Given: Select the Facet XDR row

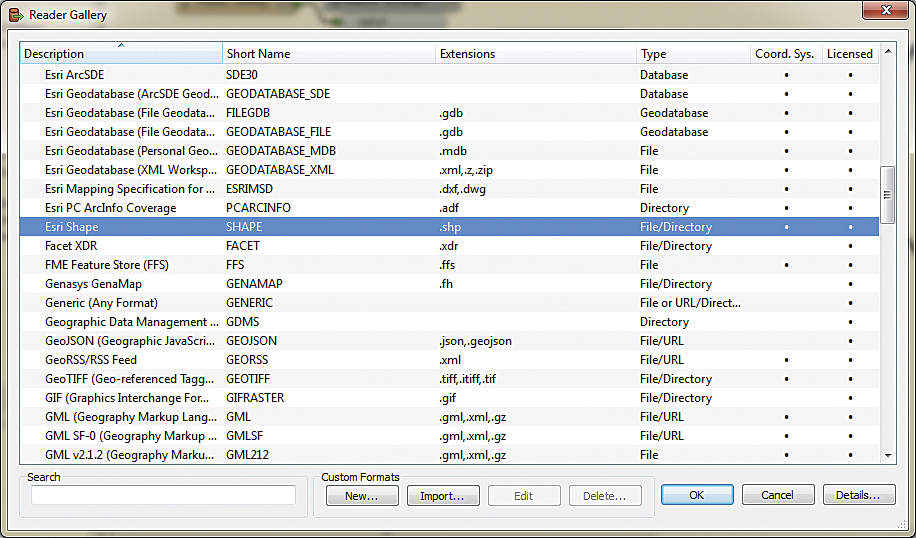Looking at the screenshot, I should click(449, 245).
